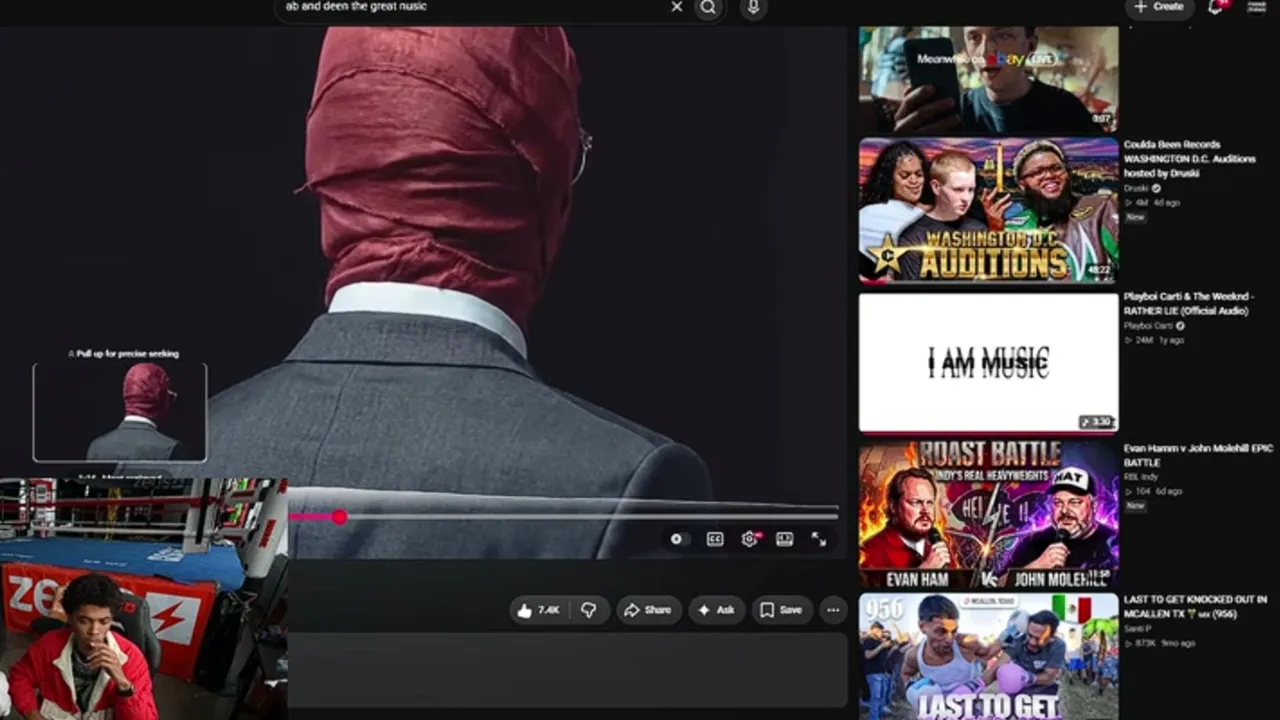Open the notifications bell
This screenshot has height=720, width=1280.
point(1216,7)
